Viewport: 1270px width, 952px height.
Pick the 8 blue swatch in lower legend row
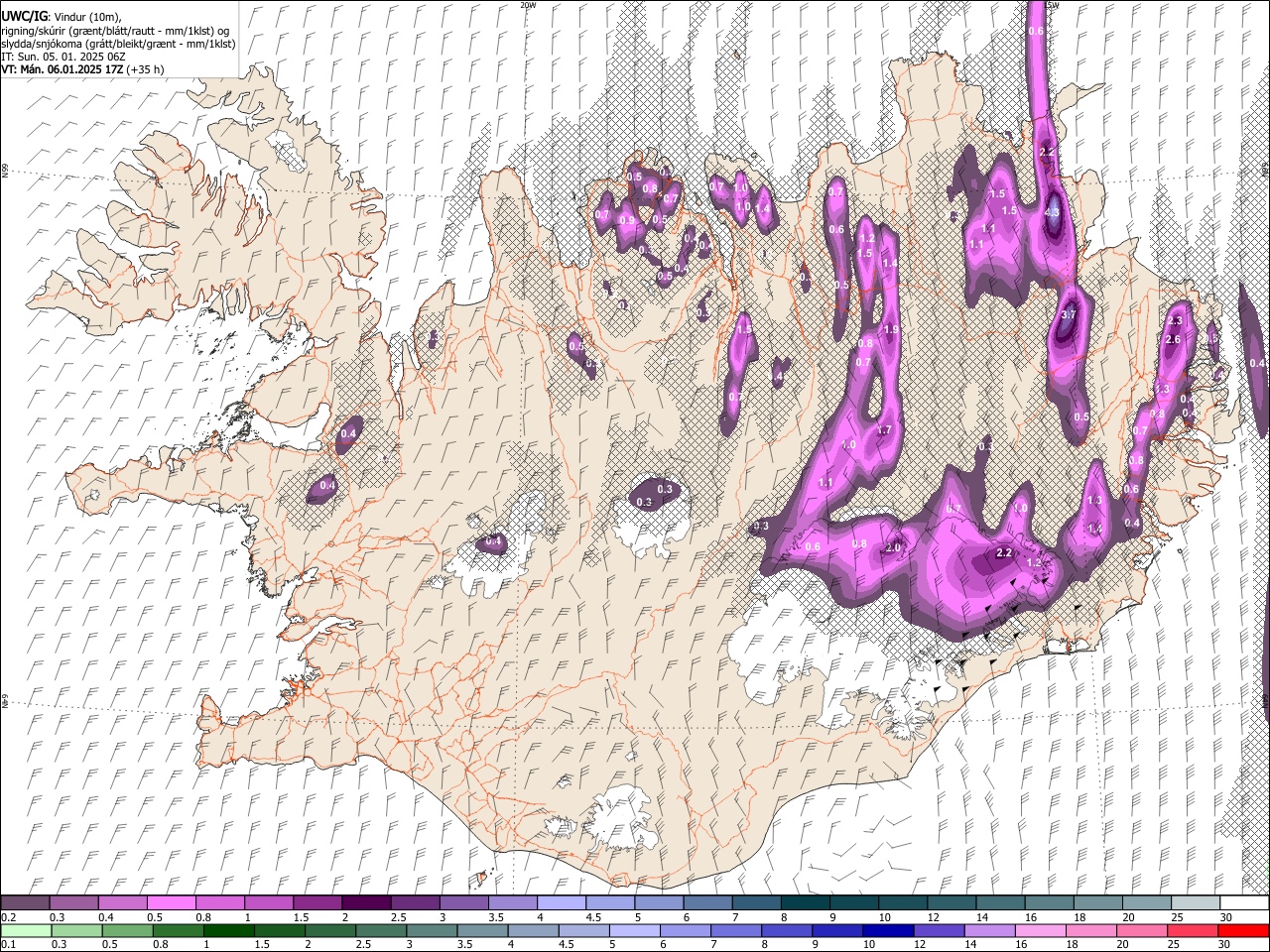click(786, 931)
